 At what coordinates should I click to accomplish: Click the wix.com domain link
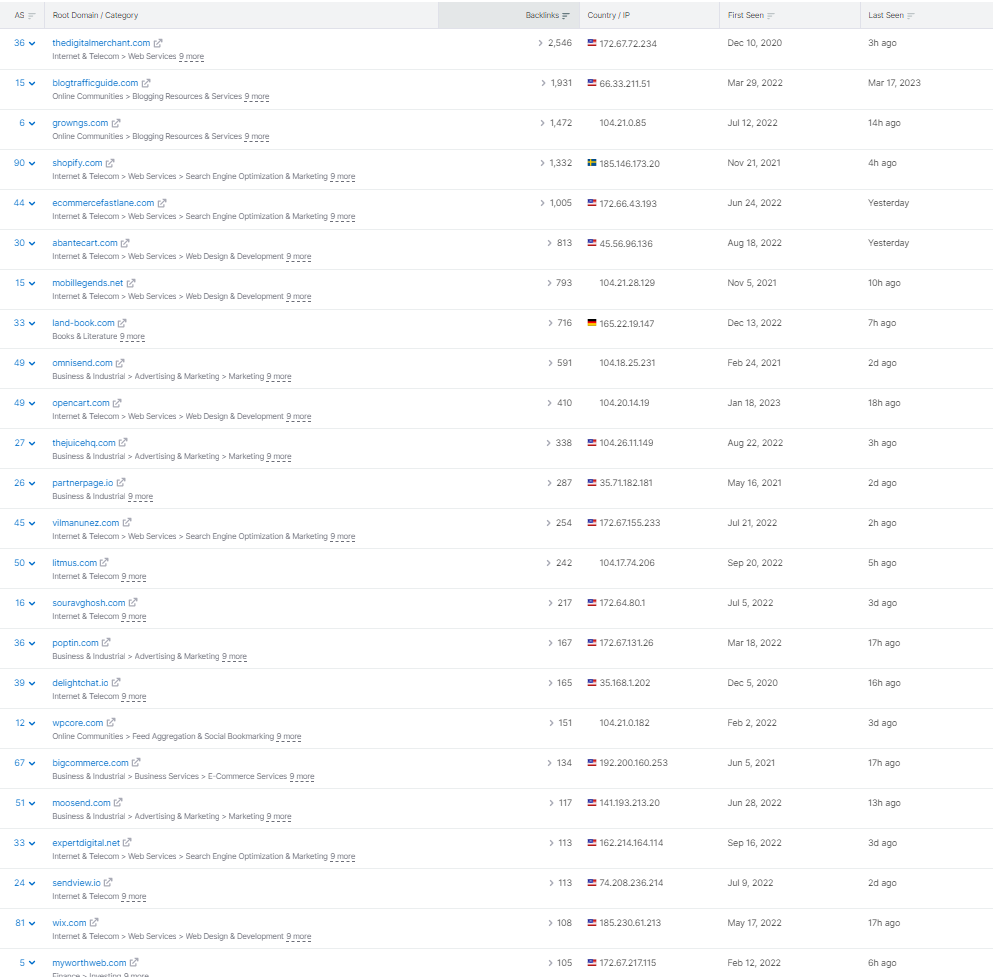69,923
